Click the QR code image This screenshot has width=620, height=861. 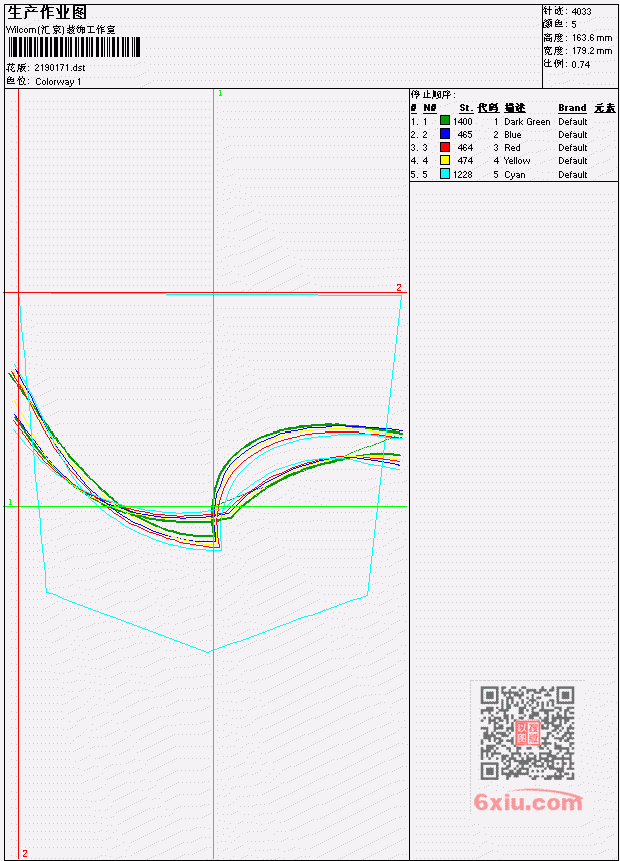coord(527,733)
